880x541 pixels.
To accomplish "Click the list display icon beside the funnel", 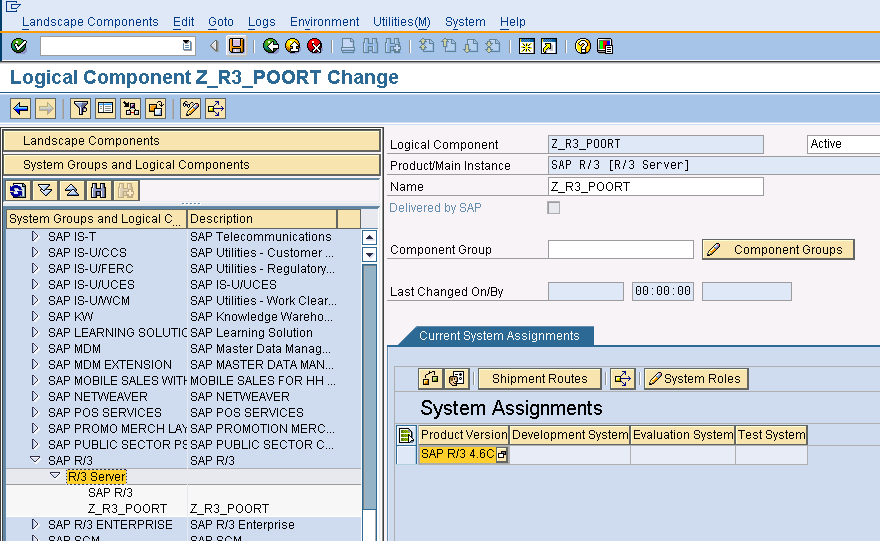I will click(106, 108).
